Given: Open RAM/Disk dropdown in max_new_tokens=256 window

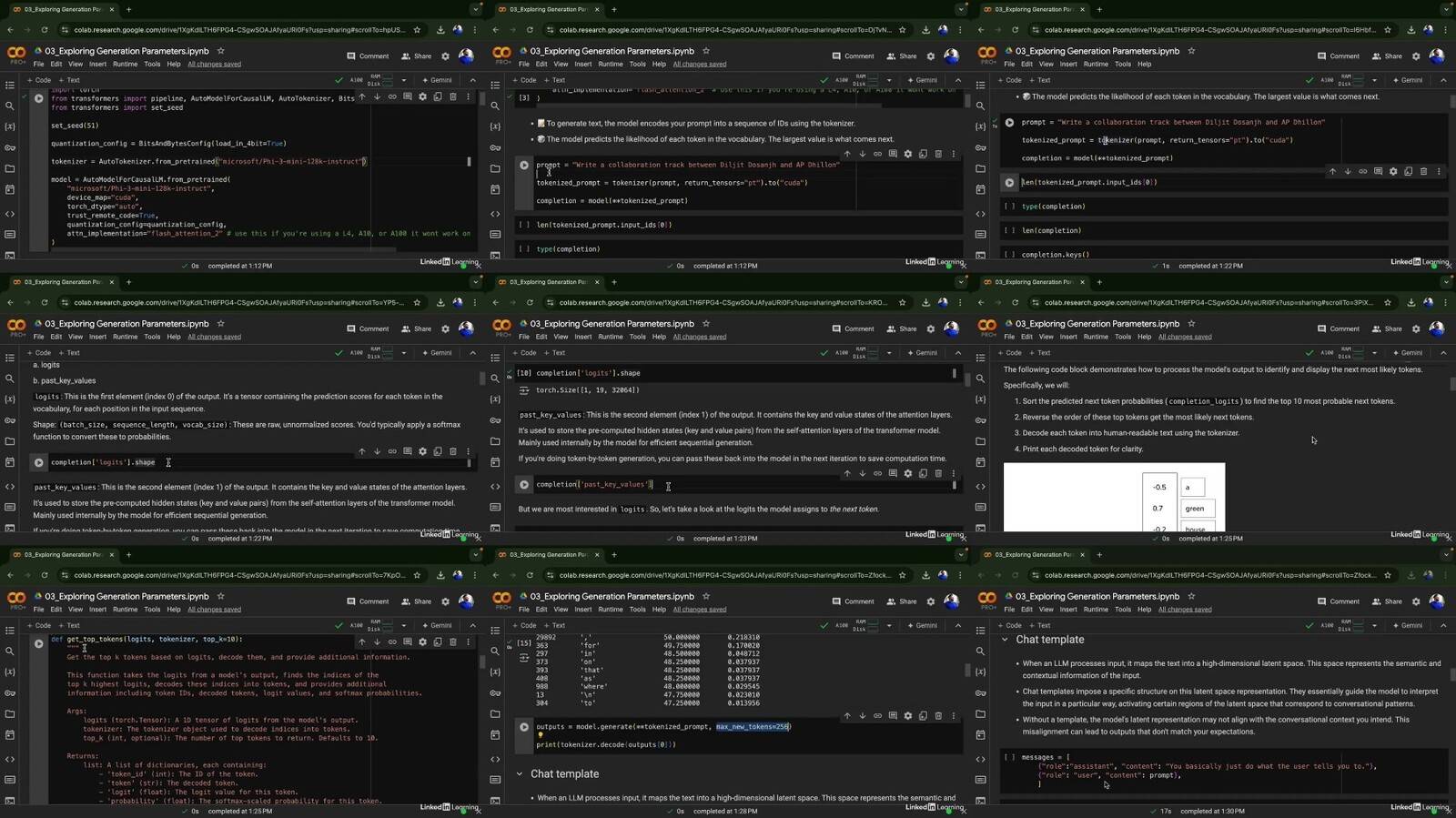Looking at the screenshot, I should (889, 625).
